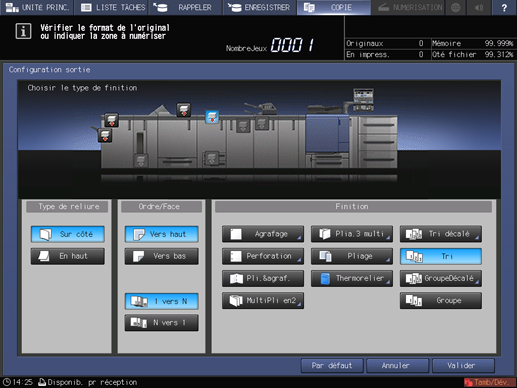Select the highlighted blue output tray icon

(212, 117)
